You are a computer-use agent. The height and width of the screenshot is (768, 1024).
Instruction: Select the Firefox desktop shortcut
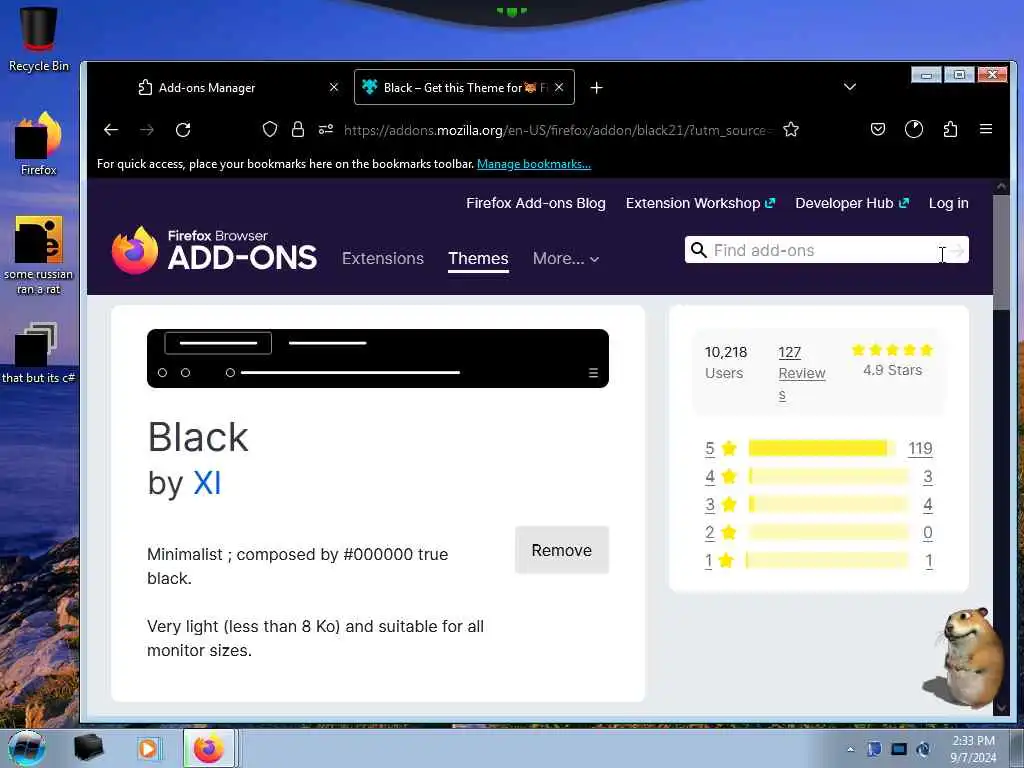click(x=39, y=144)
